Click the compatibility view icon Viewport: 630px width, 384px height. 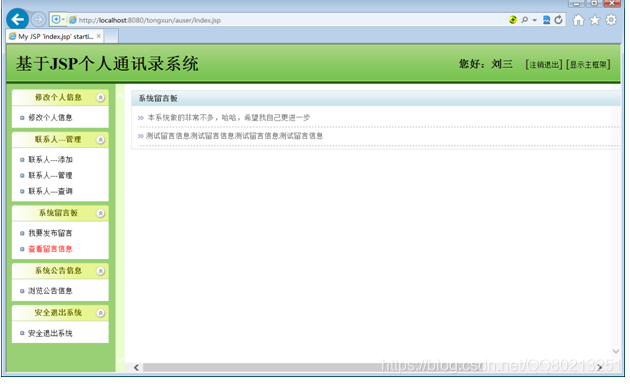coord(546,20)
